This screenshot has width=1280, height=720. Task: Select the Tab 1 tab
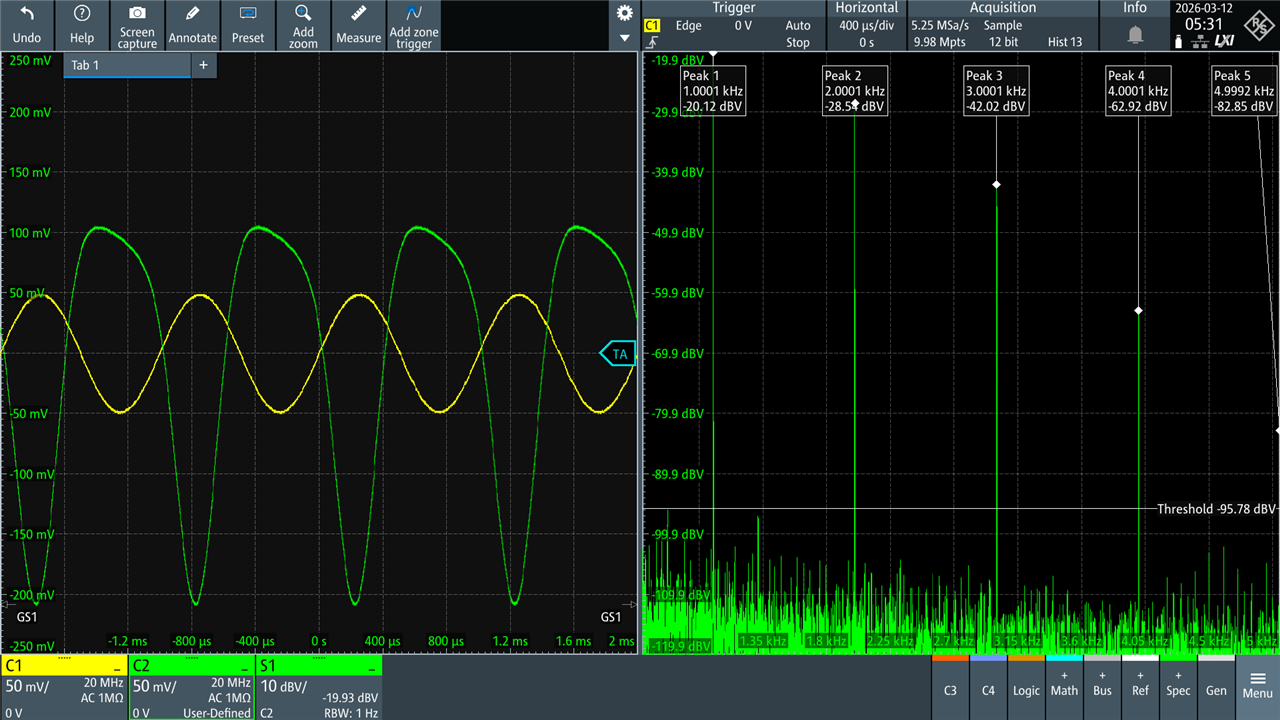point(126,65)
